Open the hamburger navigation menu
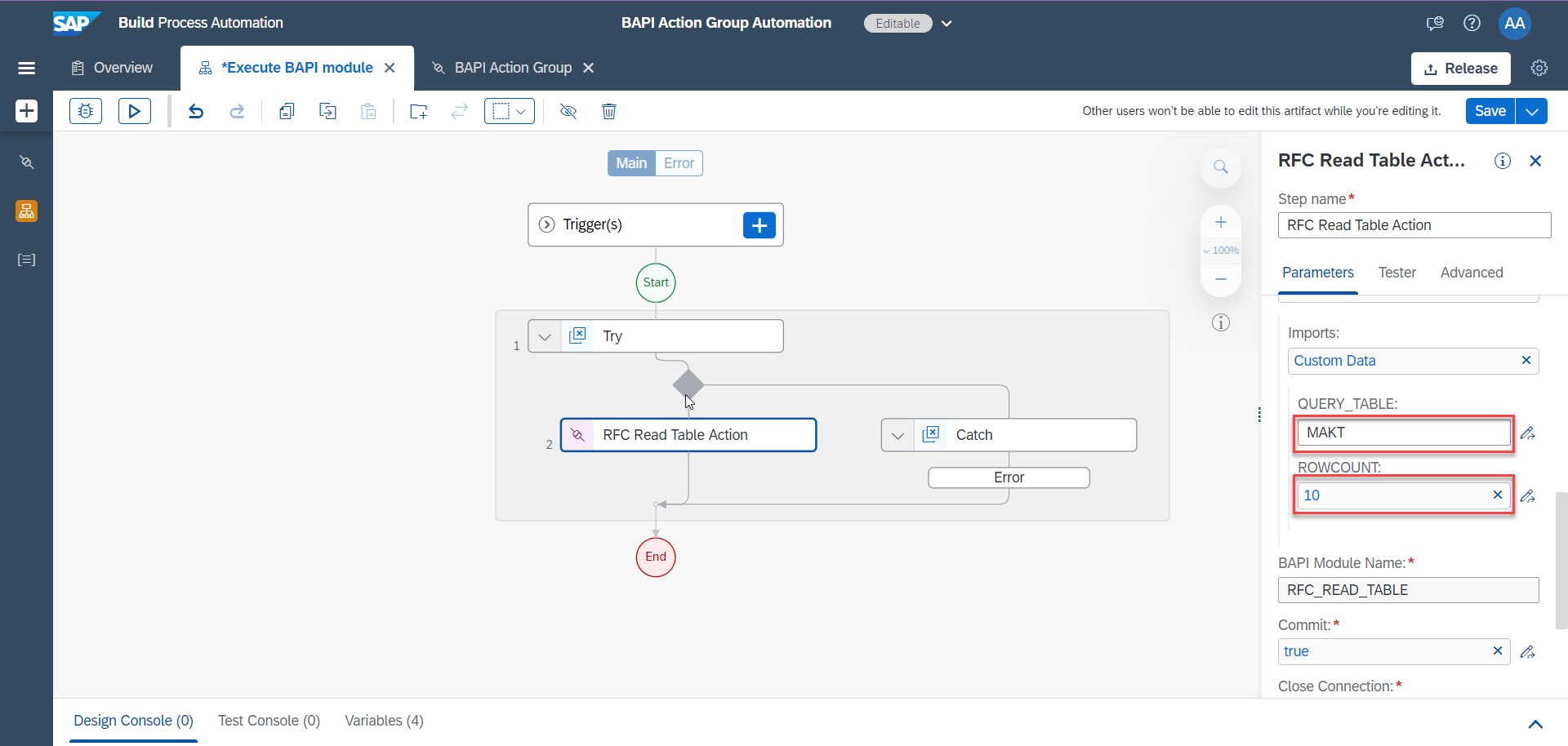This screenshot has width=1568, height=746. (26, 68)
